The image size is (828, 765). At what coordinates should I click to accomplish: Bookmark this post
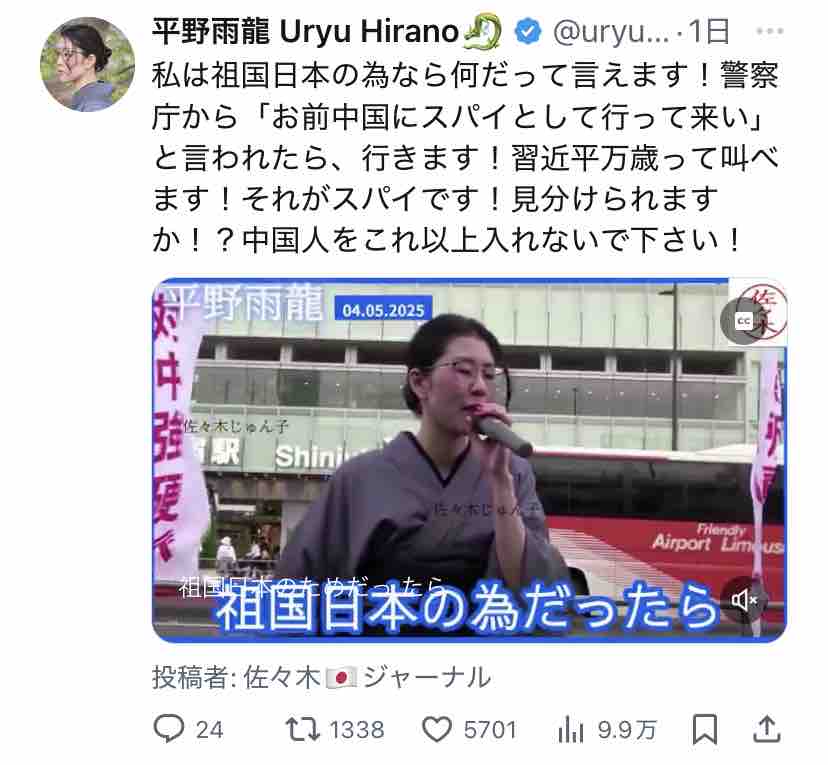704,730
